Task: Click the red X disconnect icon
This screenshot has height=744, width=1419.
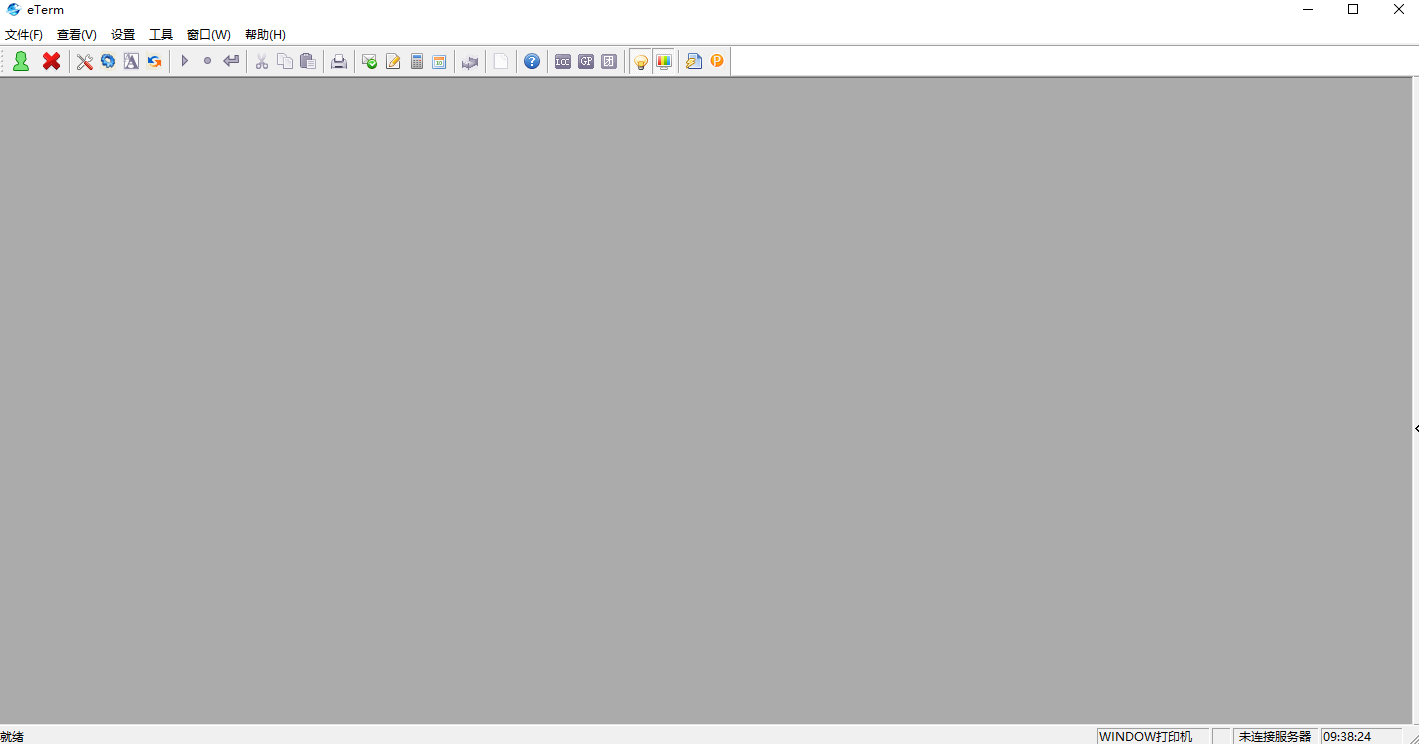Action: click(52, 61)
